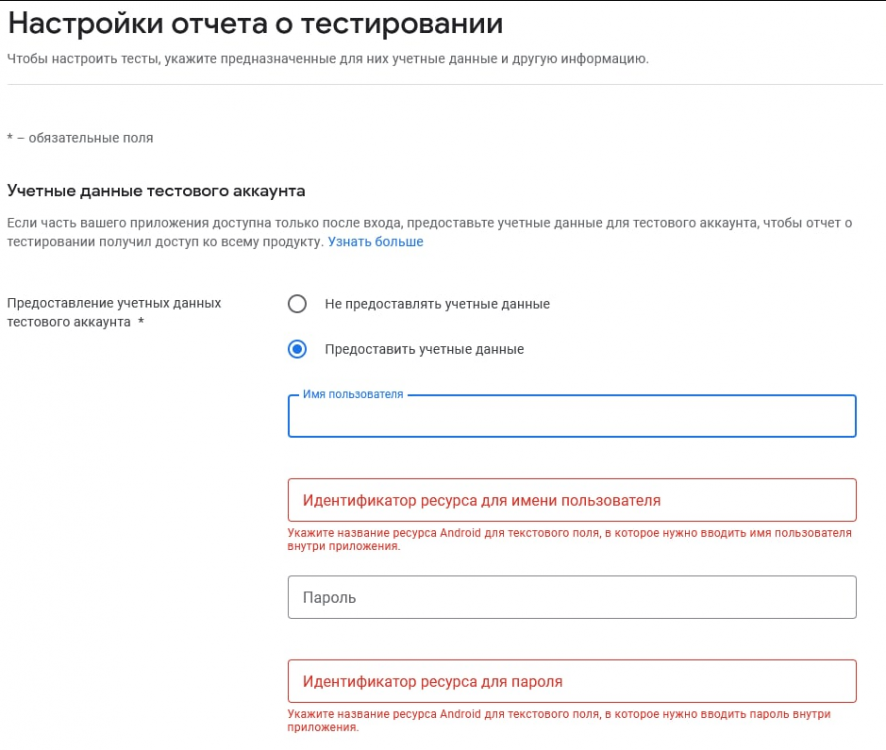Click the "* – обязательные поля" note
This screenshot has width=886, height=750.
80,138
